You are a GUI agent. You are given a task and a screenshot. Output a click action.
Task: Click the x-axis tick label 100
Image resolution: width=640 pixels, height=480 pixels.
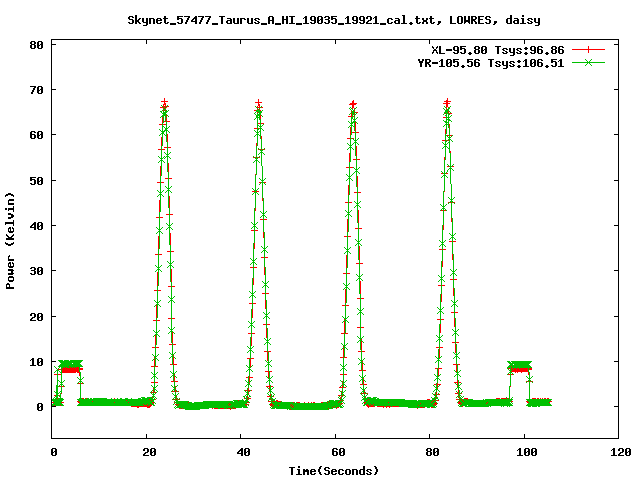click(527, 452)
